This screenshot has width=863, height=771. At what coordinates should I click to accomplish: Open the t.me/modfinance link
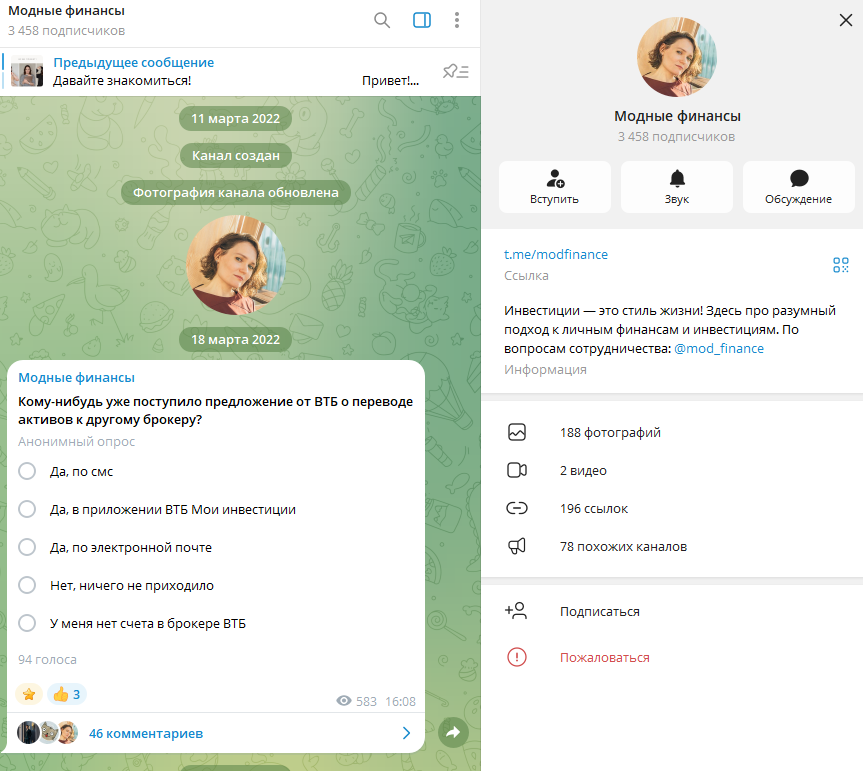556,254
